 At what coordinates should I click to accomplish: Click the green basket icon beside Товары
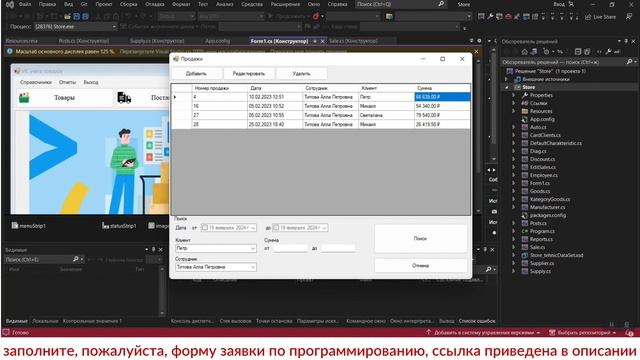(24, 98)
